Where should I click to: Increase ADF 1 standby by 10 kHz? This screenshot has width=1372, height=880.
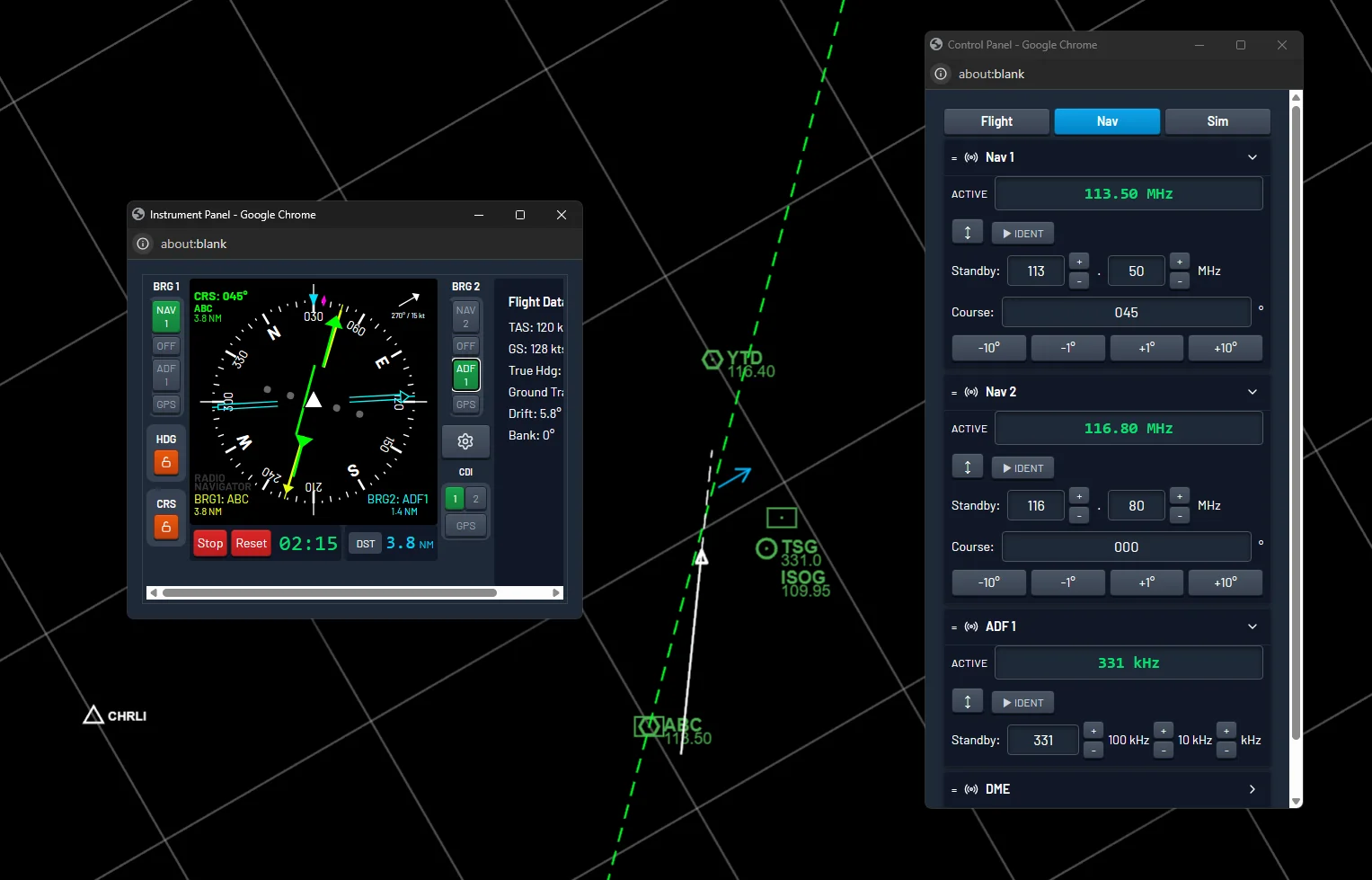click(1164, 731)
